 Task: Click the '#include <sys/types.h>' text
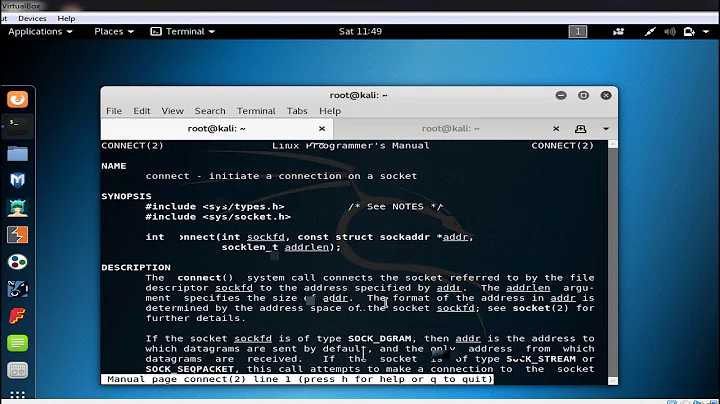[x=215, y=207]
